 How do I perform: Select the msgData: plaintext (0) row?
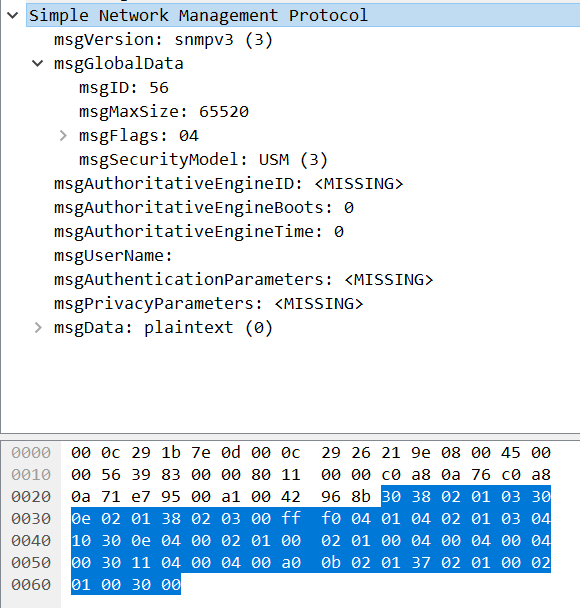click(163, 328)
